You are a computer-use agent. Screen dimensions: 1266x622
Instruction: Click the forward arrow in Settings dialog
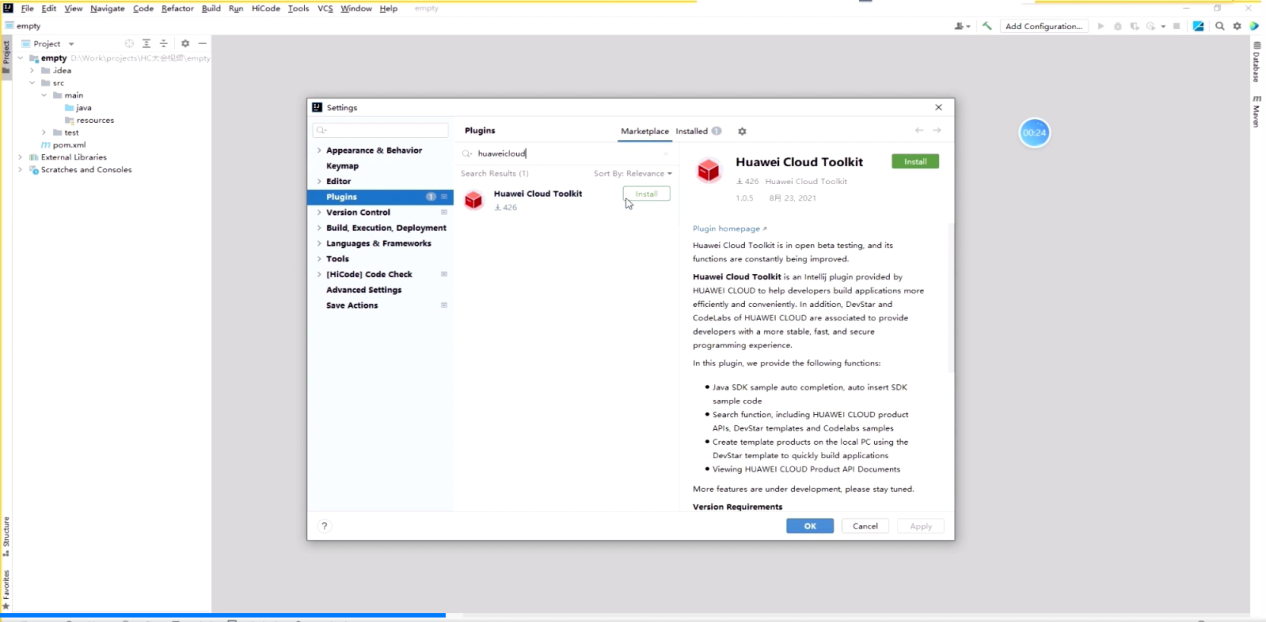coord(937,131)
